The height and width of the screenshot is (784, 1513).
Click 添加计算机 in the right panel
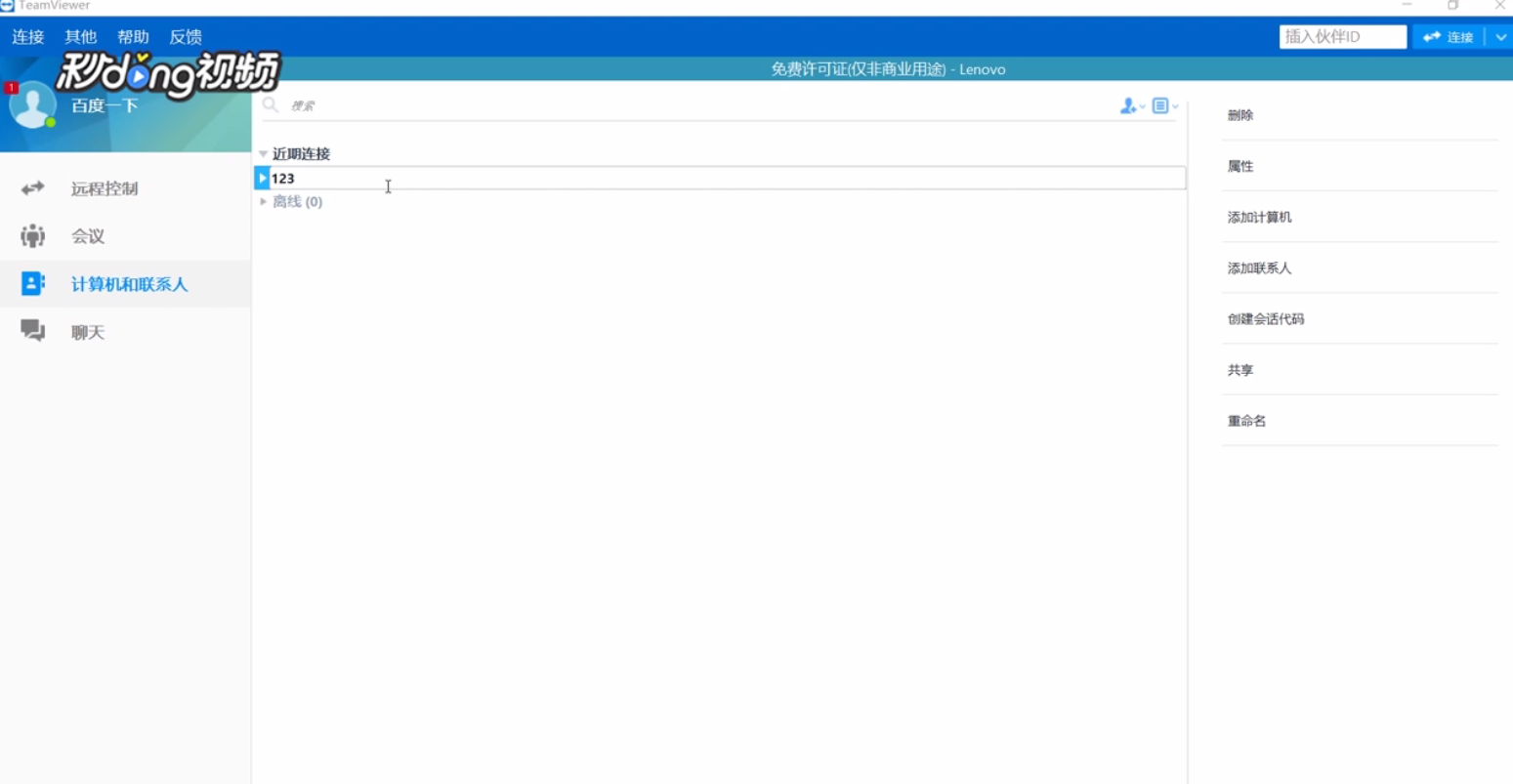point(1259,217)
